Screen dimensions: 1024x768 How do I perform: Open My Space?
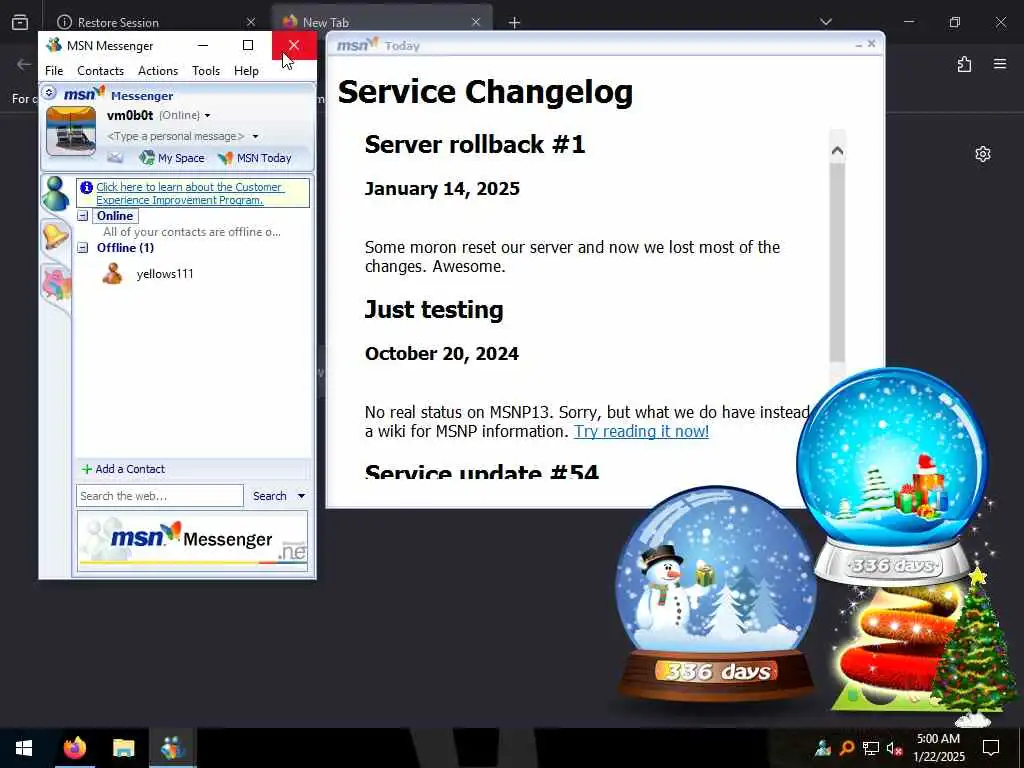click(172, 158)
